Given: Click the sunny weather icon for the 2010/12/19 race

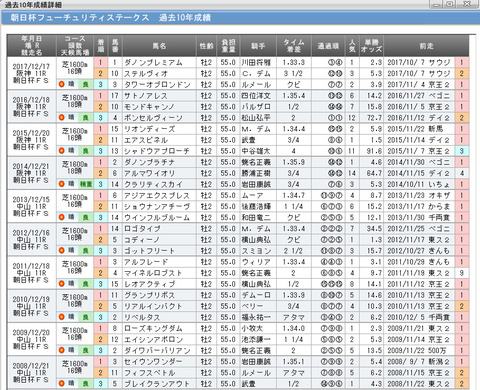Looking at the screenshot, I should coord(61,317).
